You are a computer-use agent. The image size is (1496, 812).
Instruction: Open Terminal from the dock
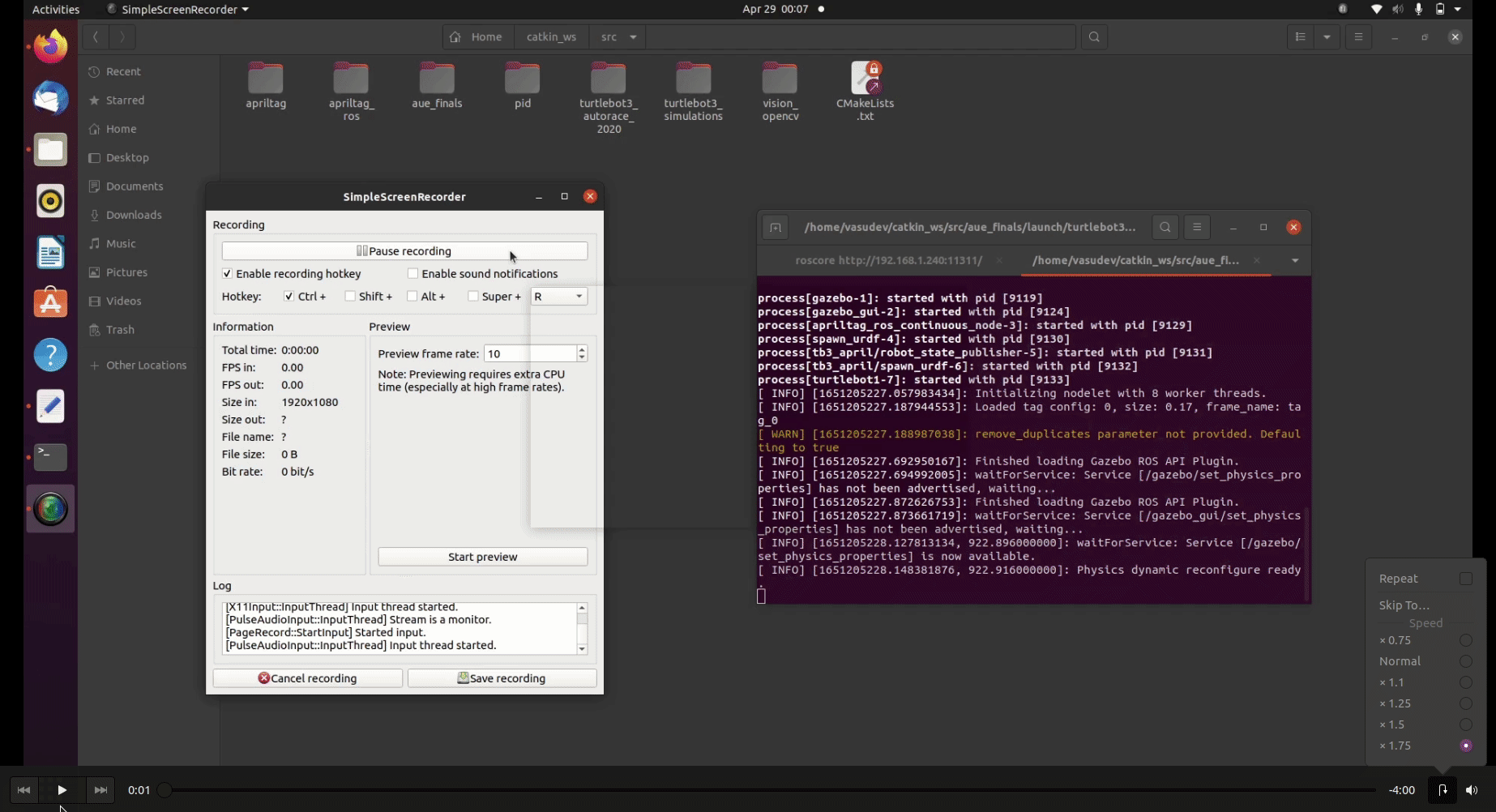(x=50, y=457)
